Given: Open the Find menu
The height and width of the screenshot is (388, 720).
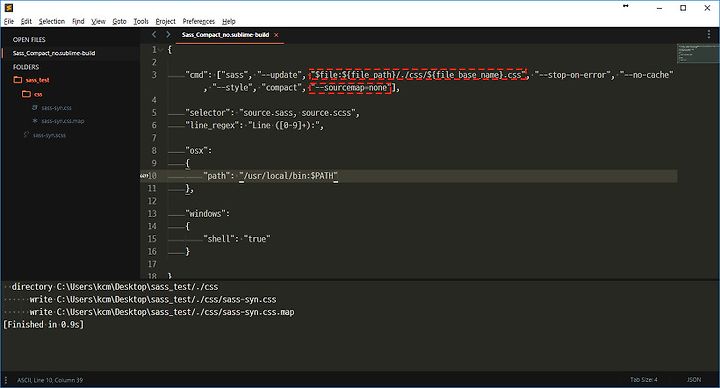Looking at the screenshot, I should click(78, 21).
